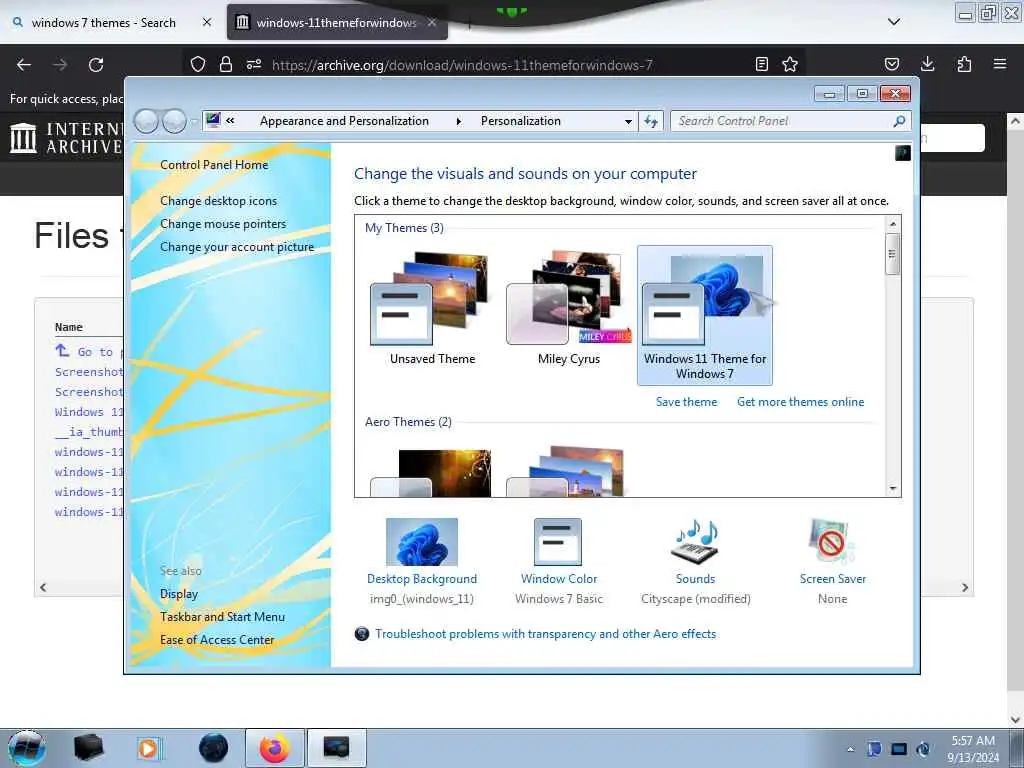The height and width of the screenshot is (768, 1024).
Task: Switch to the windows 7 themes Search tab
Action: pos(104,23)
